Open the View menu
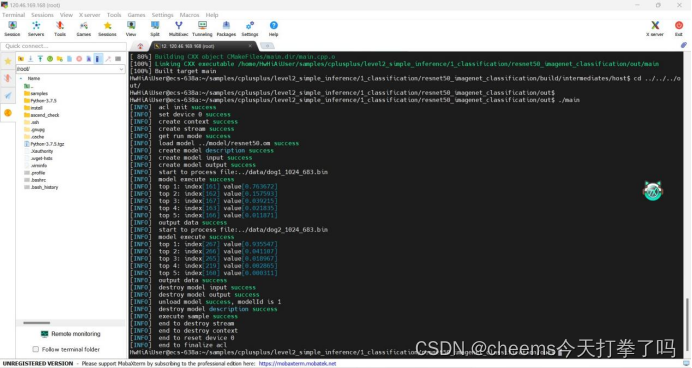The width and height of the screenshot is (692, 368). [66, 15]
